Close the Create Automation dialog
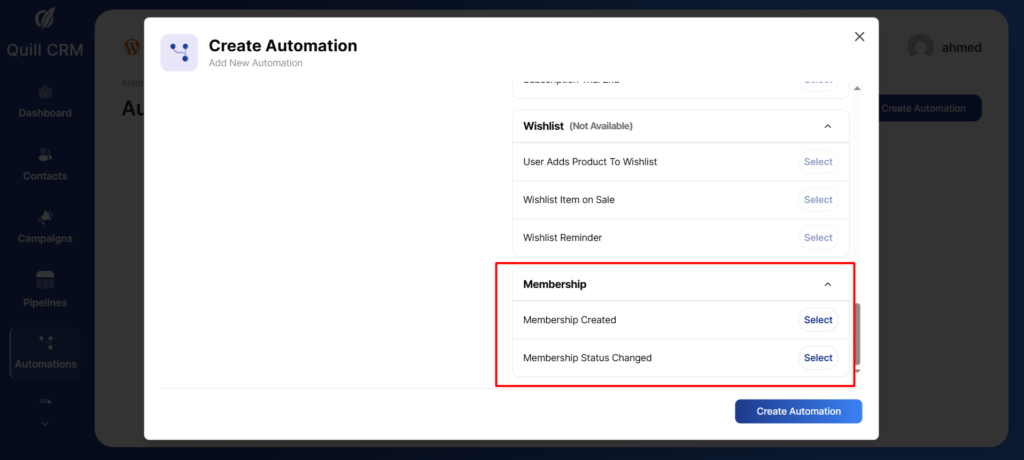 [x=859, y=36]
